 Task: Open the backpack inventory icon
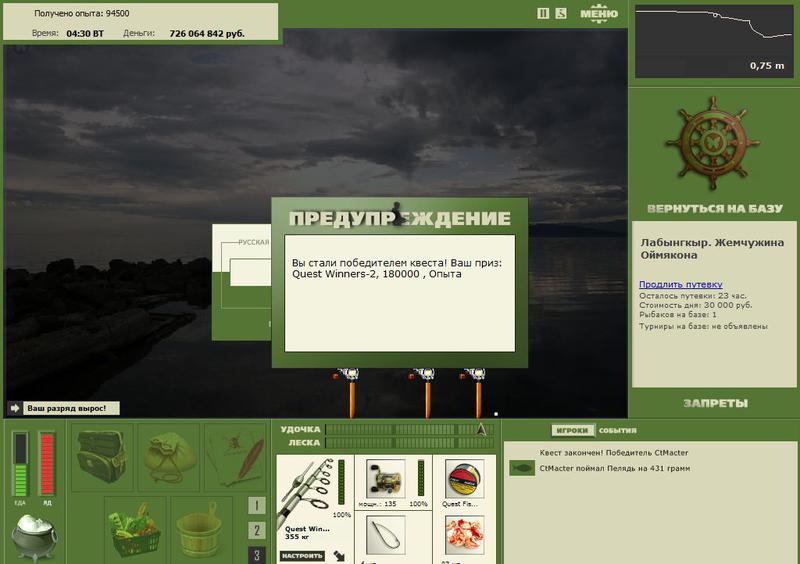click(102, 457)
